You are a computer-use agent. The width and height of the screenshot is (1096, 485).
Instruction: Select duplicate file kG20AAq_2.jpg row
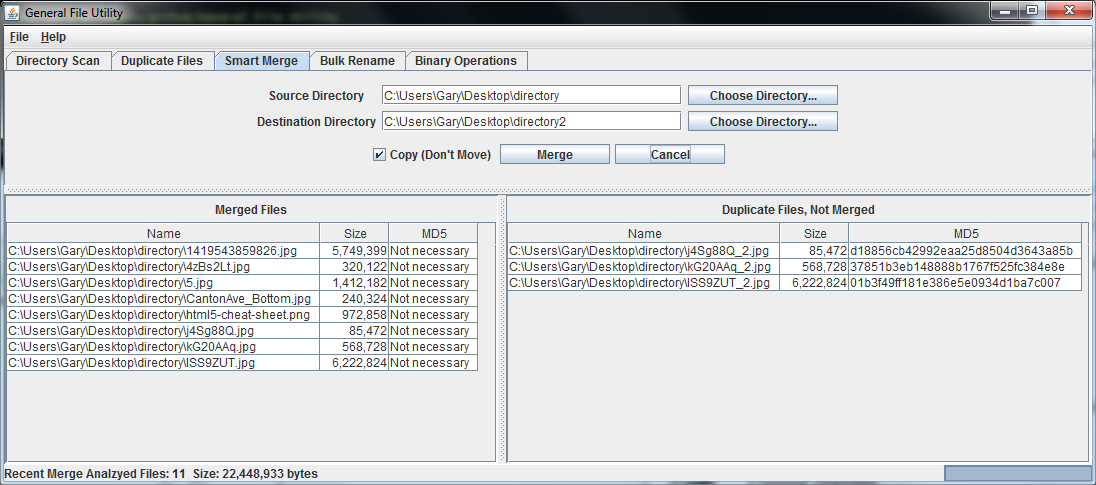pos(642,267)
